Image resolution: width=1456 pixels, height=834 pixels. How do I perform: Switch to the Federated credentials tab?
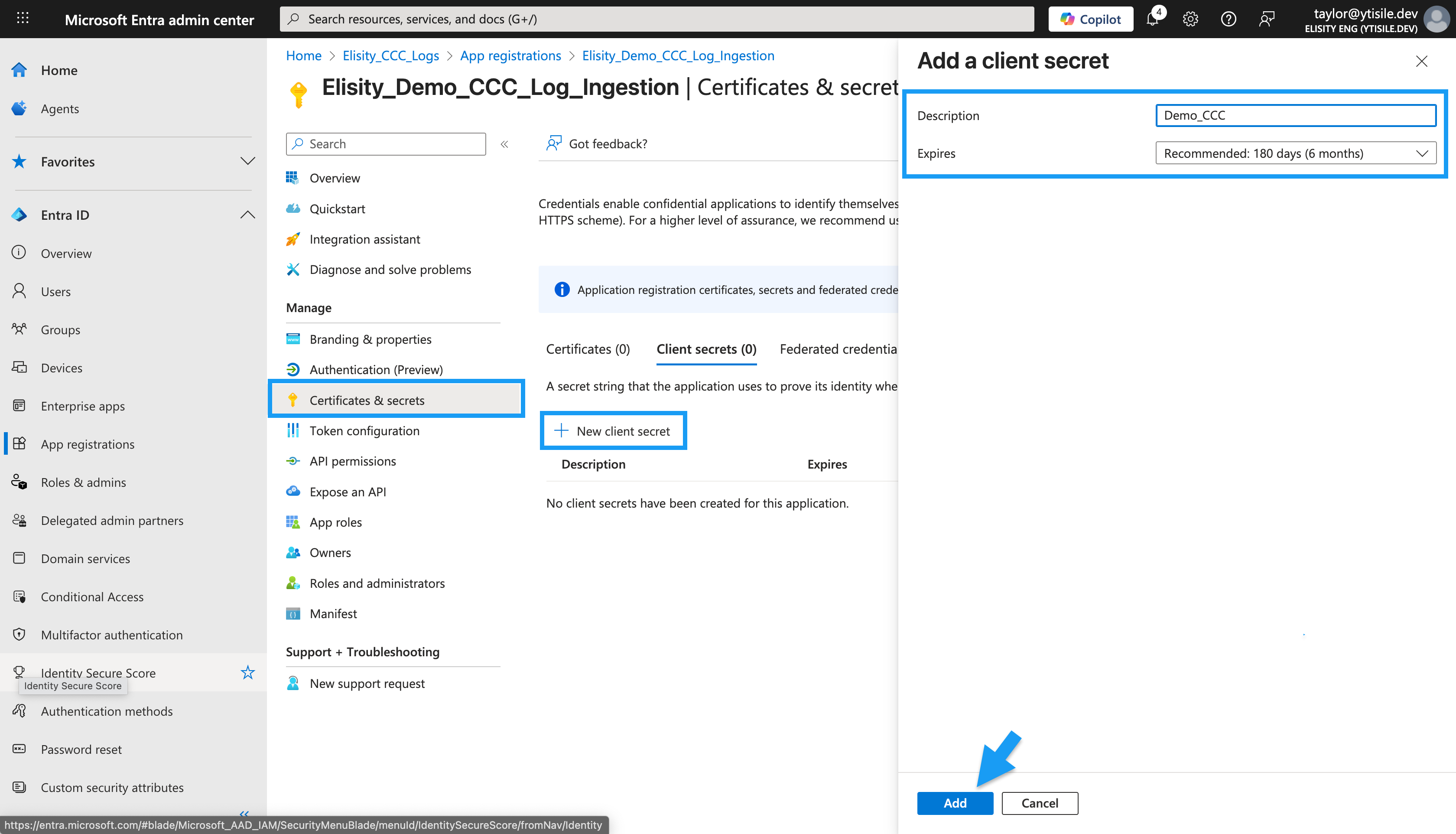click(838, 349)
